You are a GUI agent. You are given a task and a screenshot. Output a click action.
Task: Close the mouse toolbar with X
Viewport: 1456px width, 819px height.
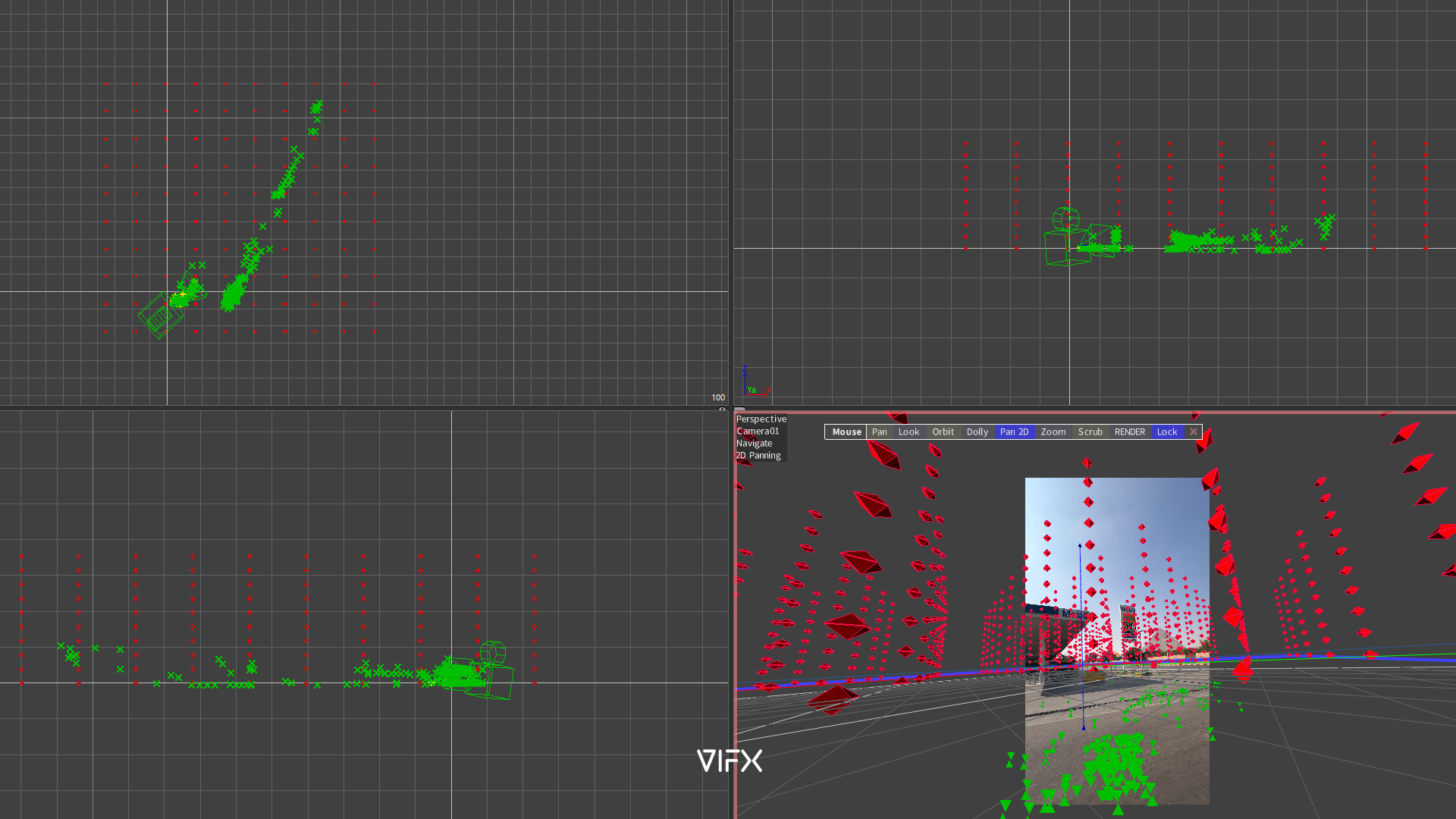[x=1193, y=431]
